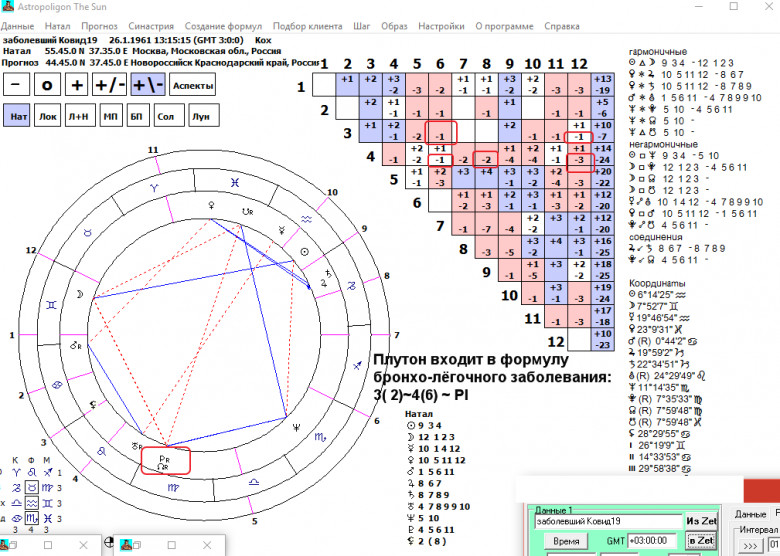Switch chart mode to Лун

click(x=204, y=115)
